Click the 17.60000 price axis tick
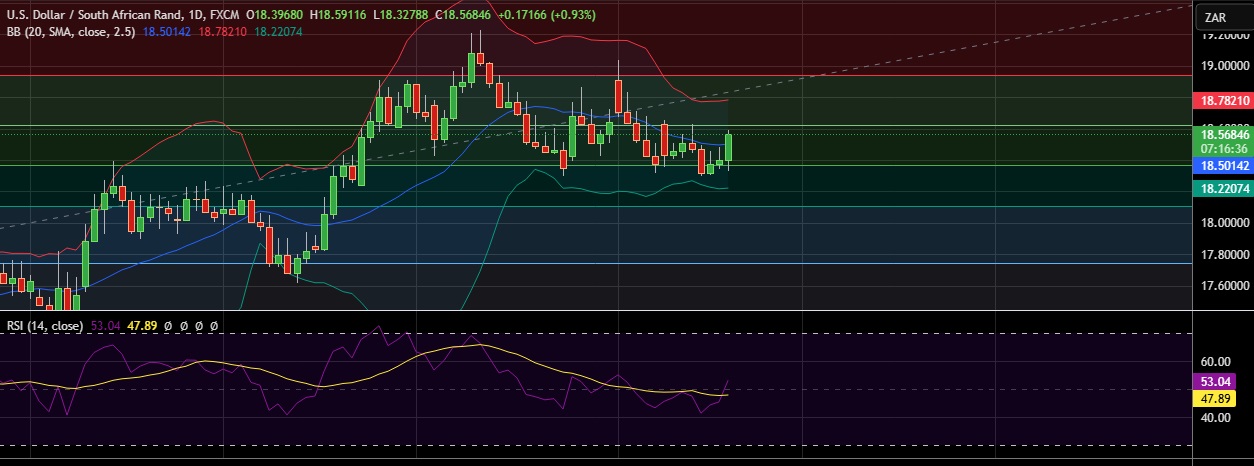The image size is (1254, 466). click(x=1224, y=286)
